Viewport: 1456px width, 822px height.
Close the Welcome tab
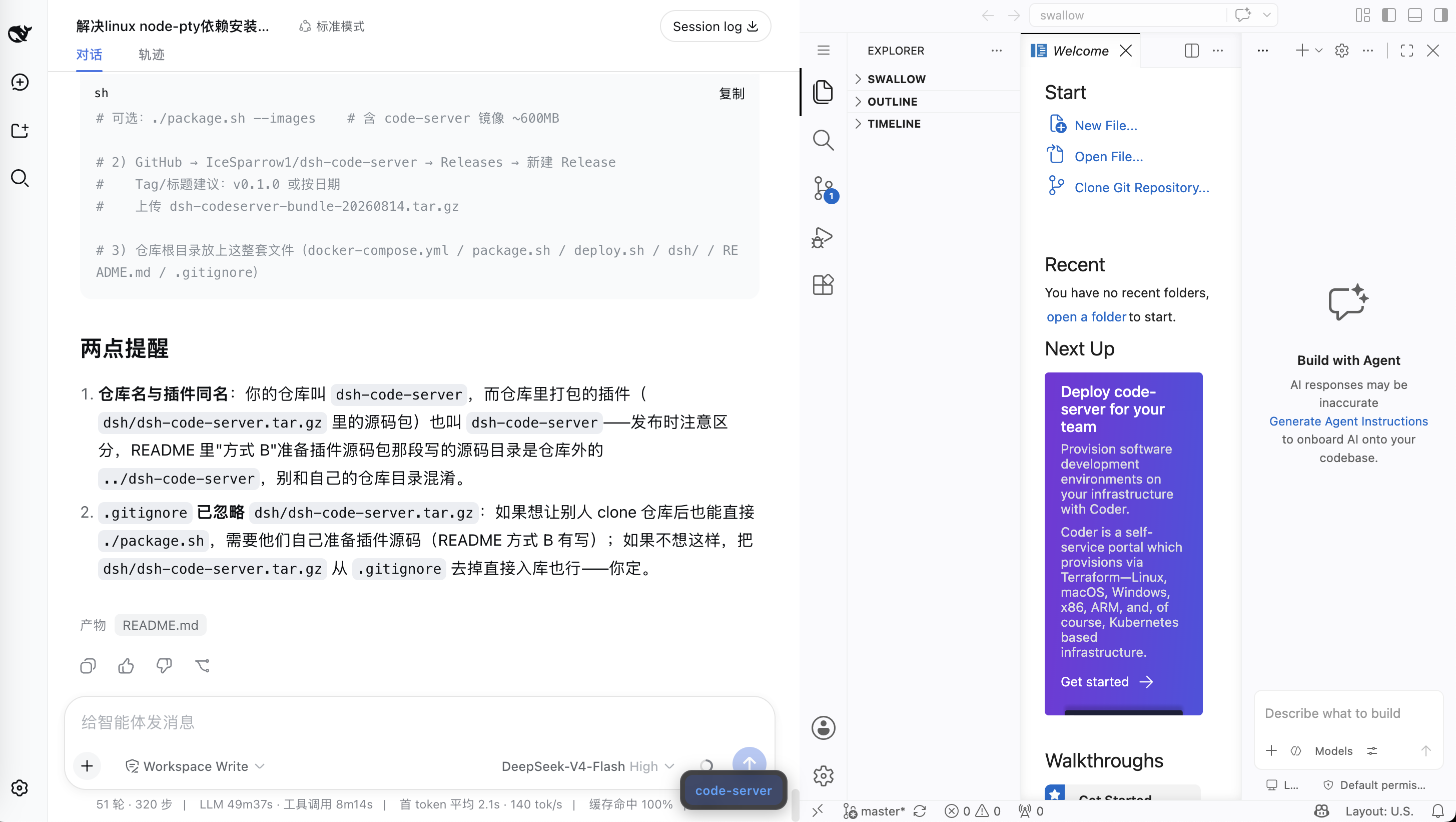click(1126, 51)
